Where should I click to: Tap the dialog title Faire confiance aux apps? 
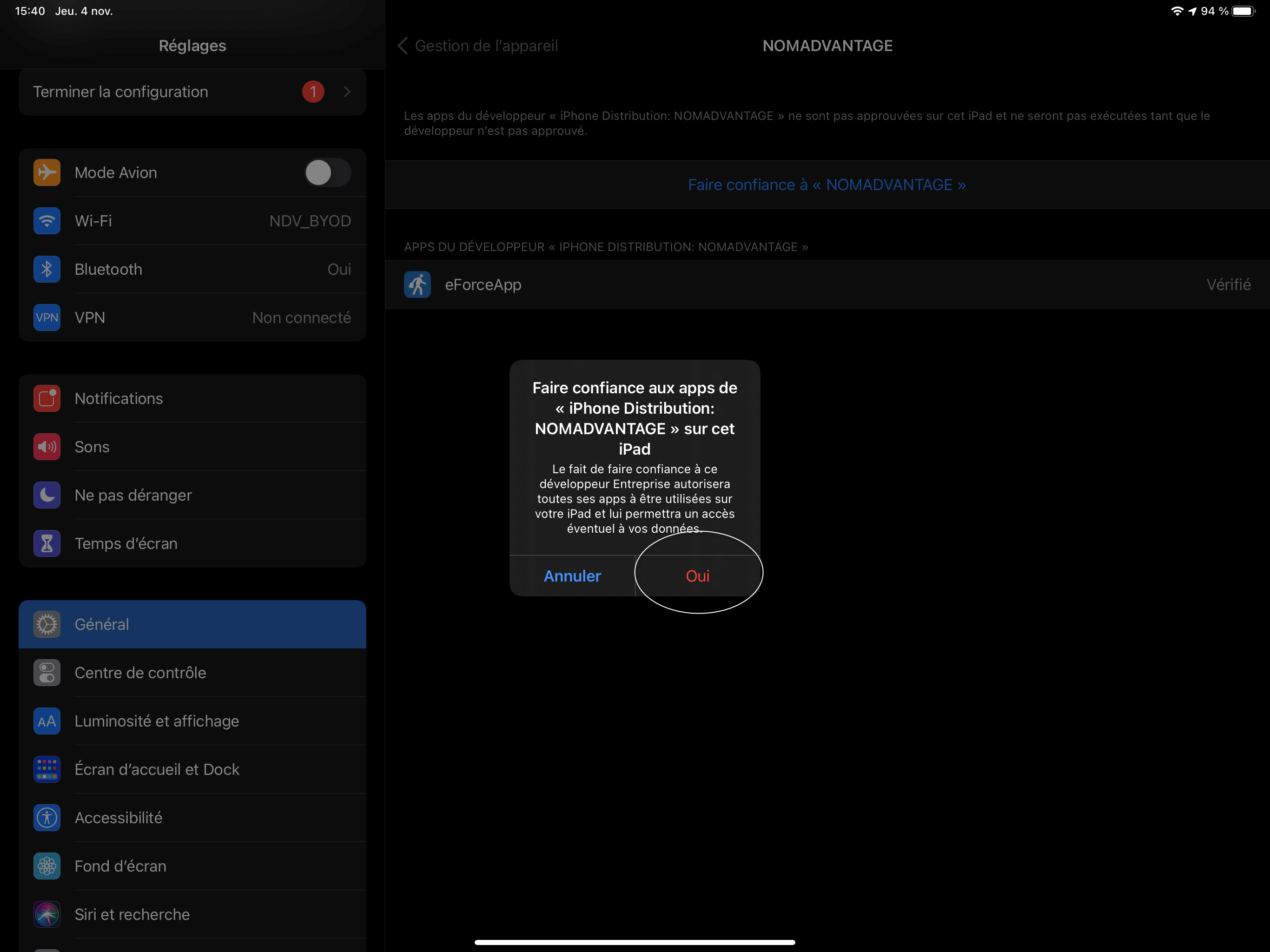pos(635,418)
